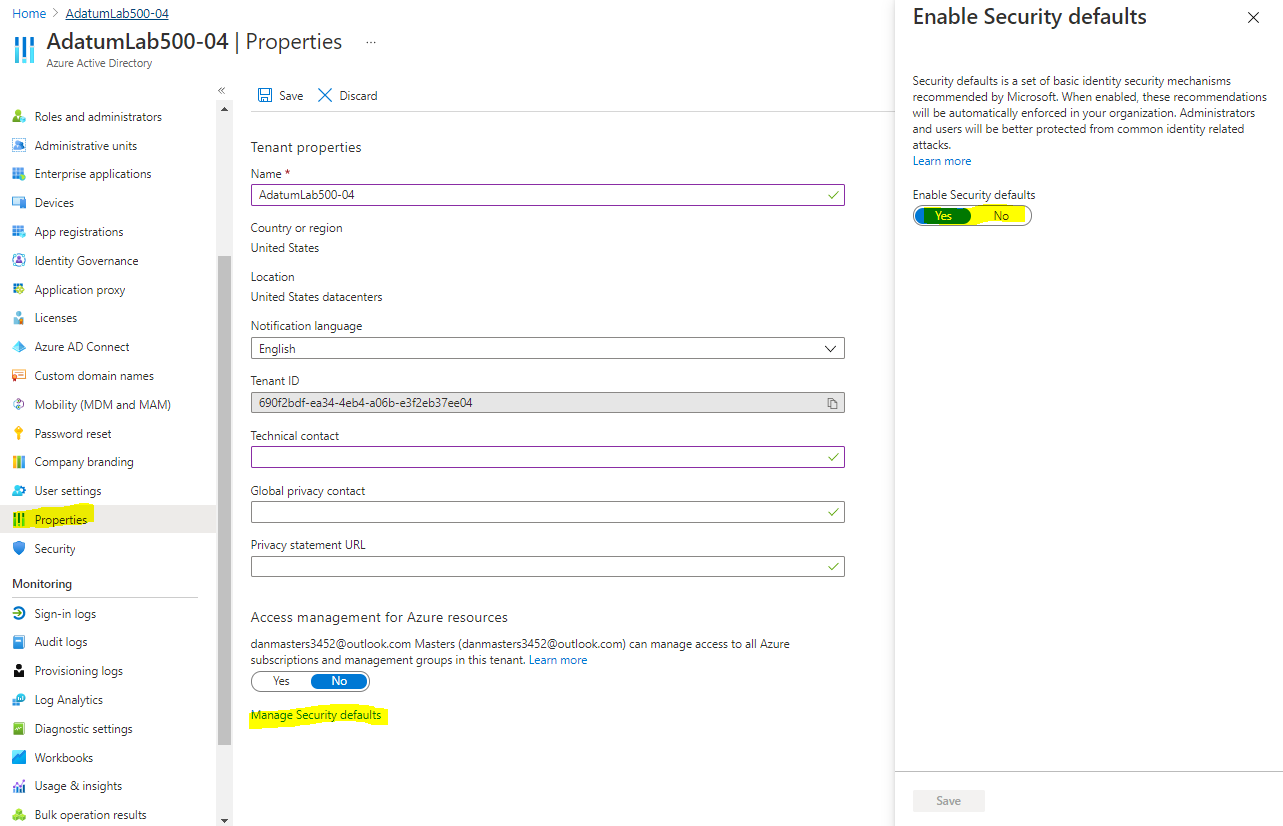Copy the Tenant ID value
The width and height of the screenshot is (1283, 826).
[x=832, y=403]
